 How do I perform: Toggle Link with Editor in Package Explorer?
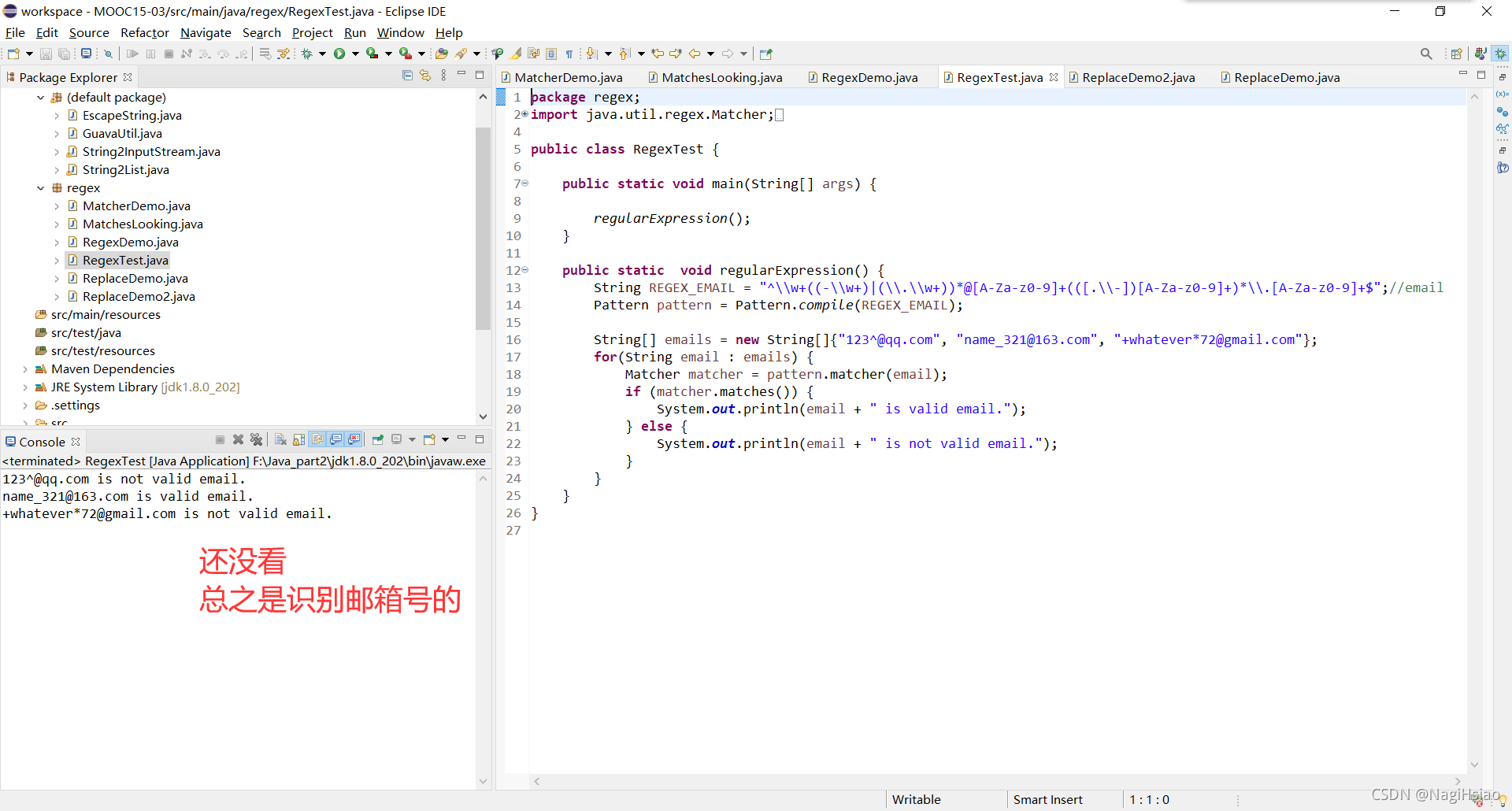pos(425,76)
